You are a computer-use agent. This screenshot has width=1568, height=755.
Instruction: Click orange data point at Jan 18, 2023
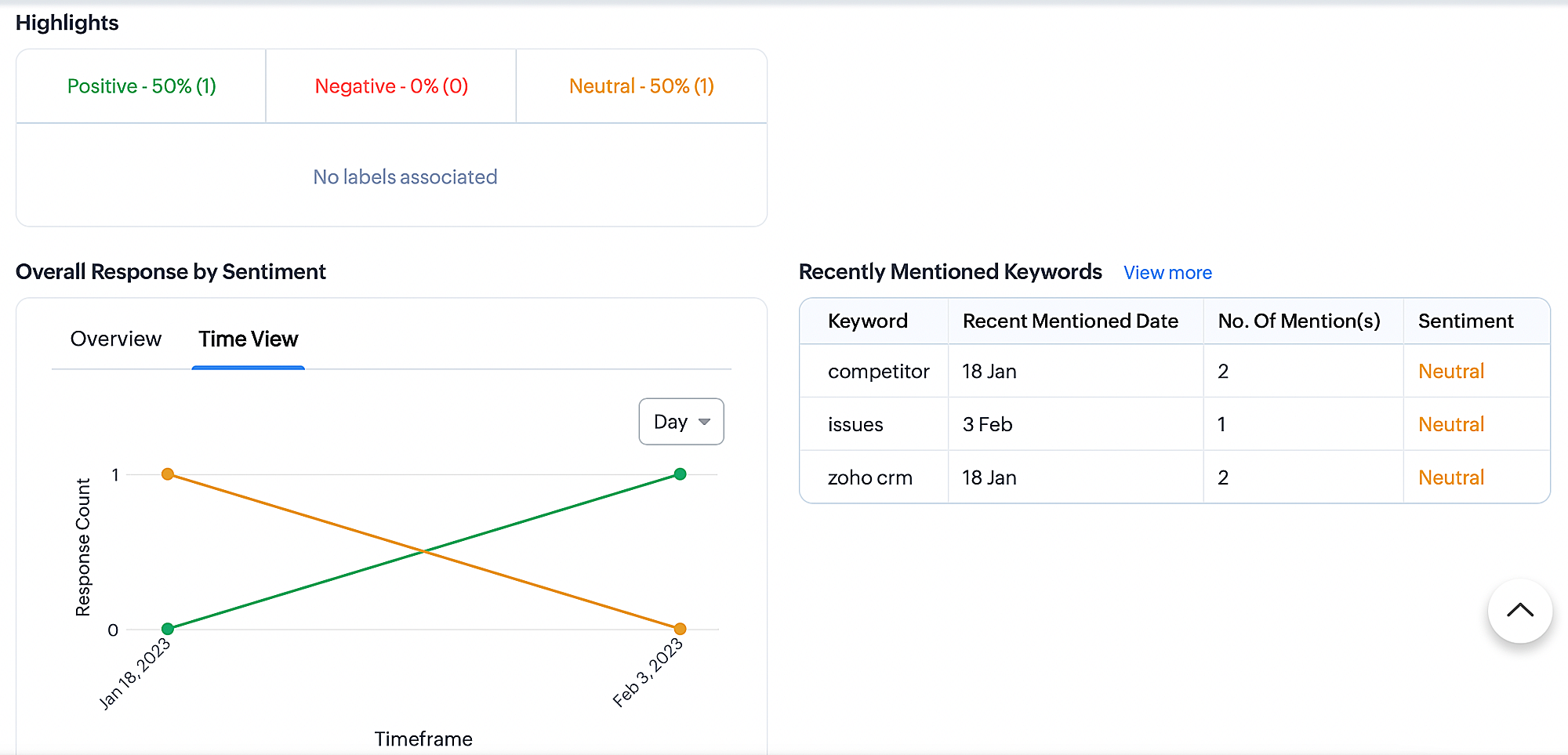coord(168,474)
